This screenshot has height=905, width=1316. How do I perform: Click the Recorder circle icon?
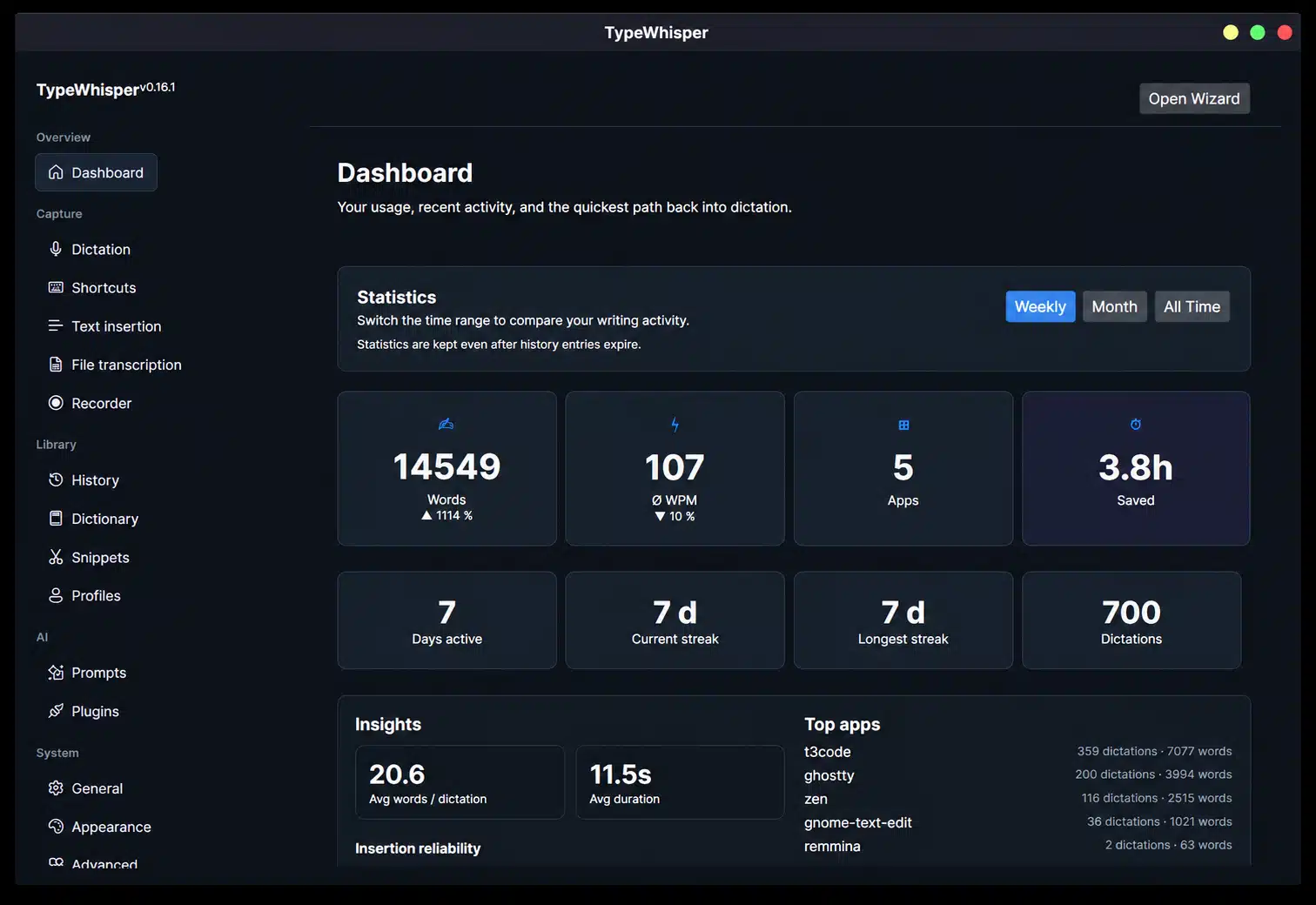tap(56, 403)
